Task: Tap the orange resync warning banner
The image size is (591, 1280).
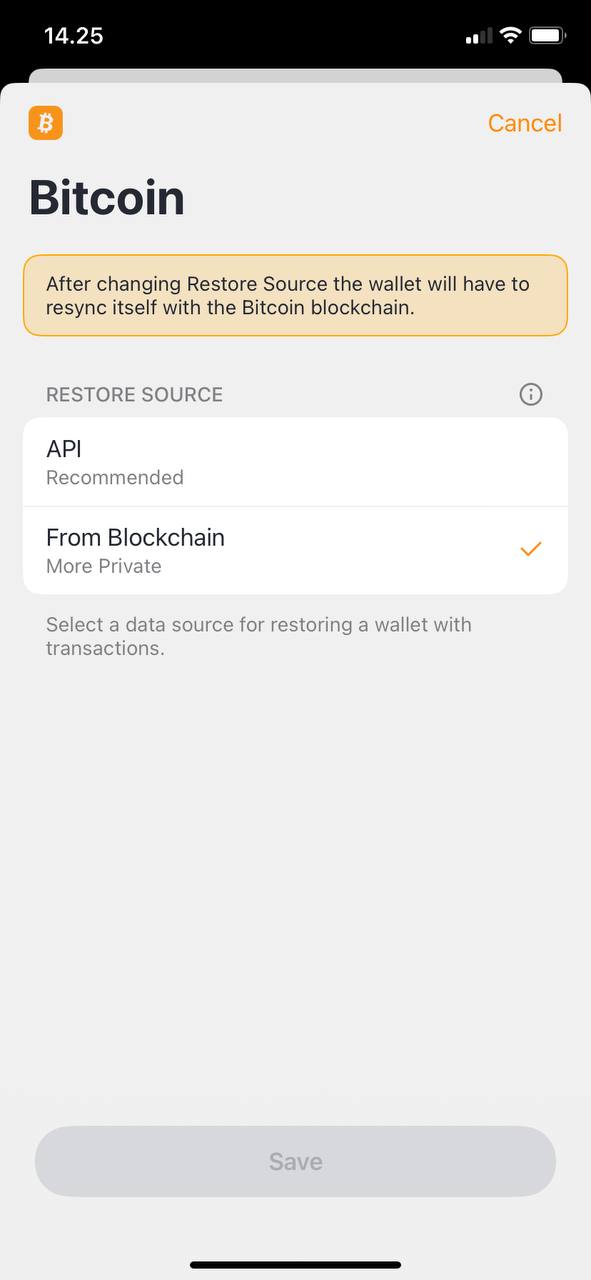Action: [x=295, y=296]
